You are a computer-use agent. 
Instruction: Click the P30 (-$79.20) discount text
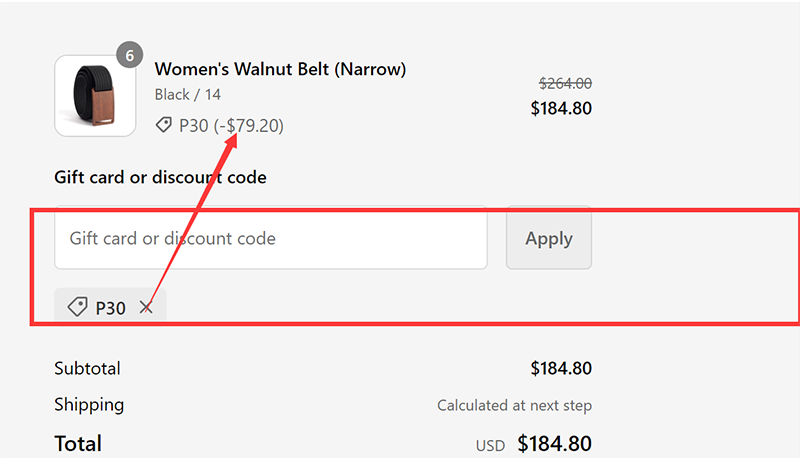pyautogui.click(x=231, y=125)
